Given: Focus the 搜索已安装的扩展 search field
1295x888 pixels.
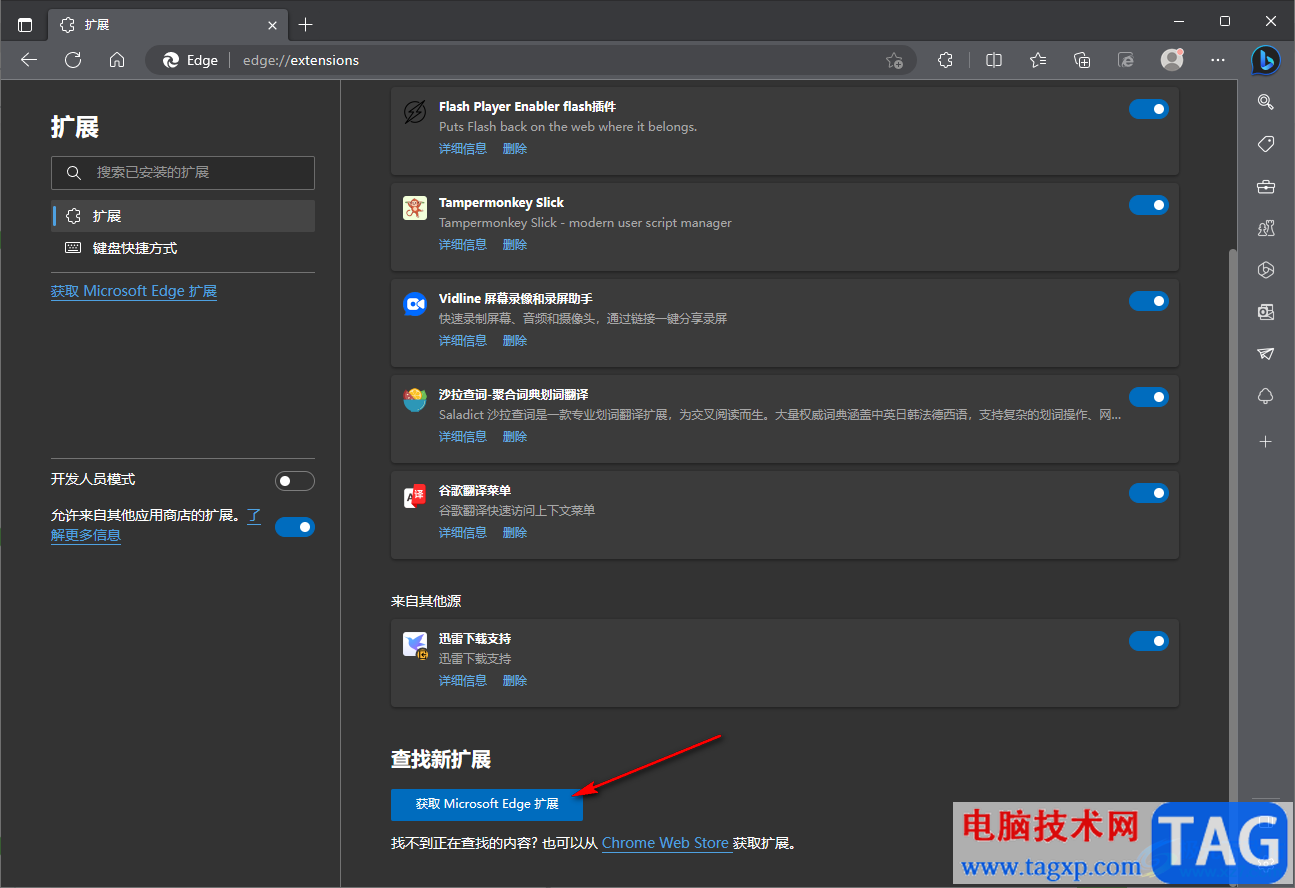Looking at the screenshot, I should [x=183, y=173].
